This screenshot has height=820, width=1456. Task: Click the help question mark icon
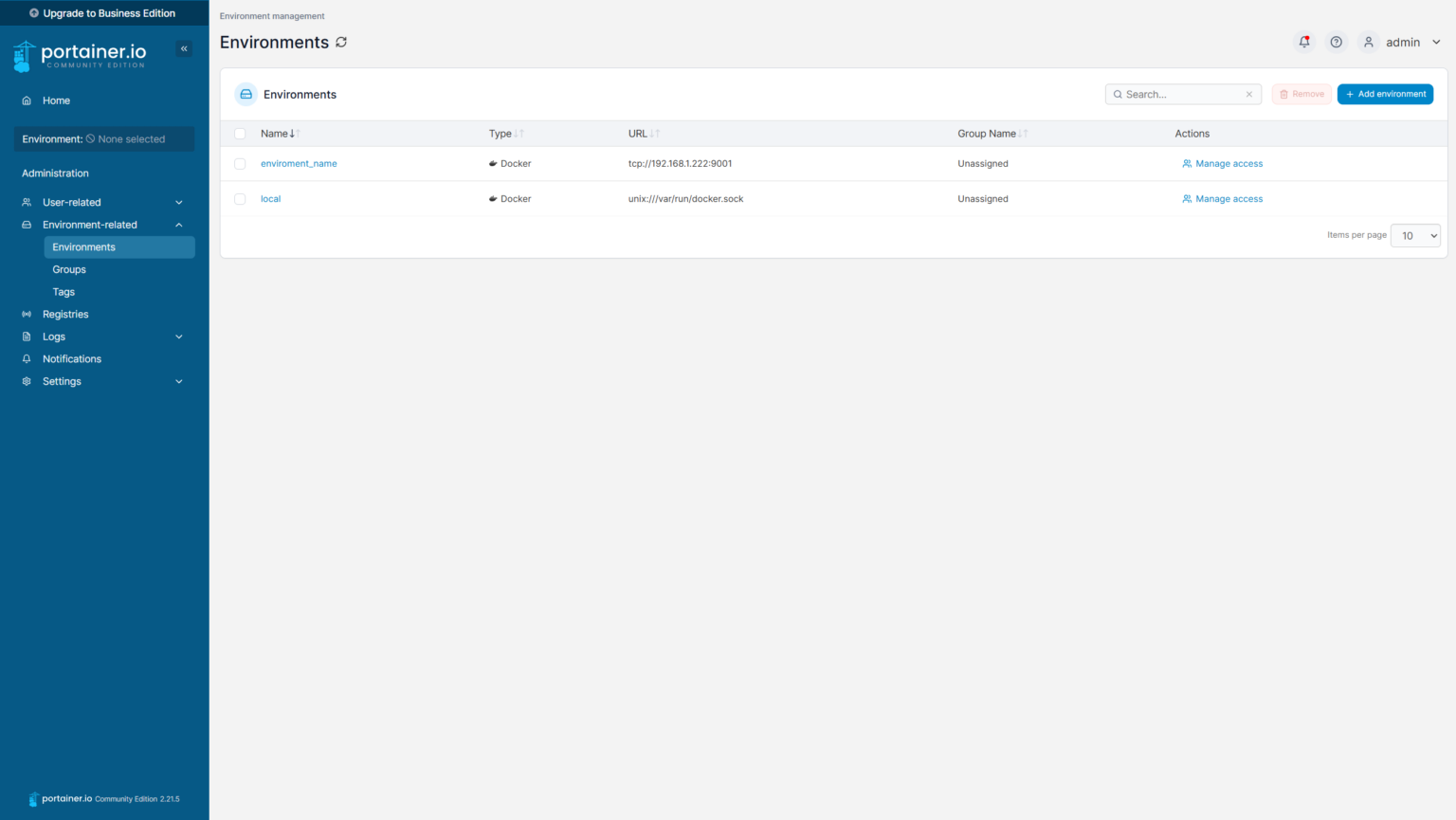pos(1336,42)
